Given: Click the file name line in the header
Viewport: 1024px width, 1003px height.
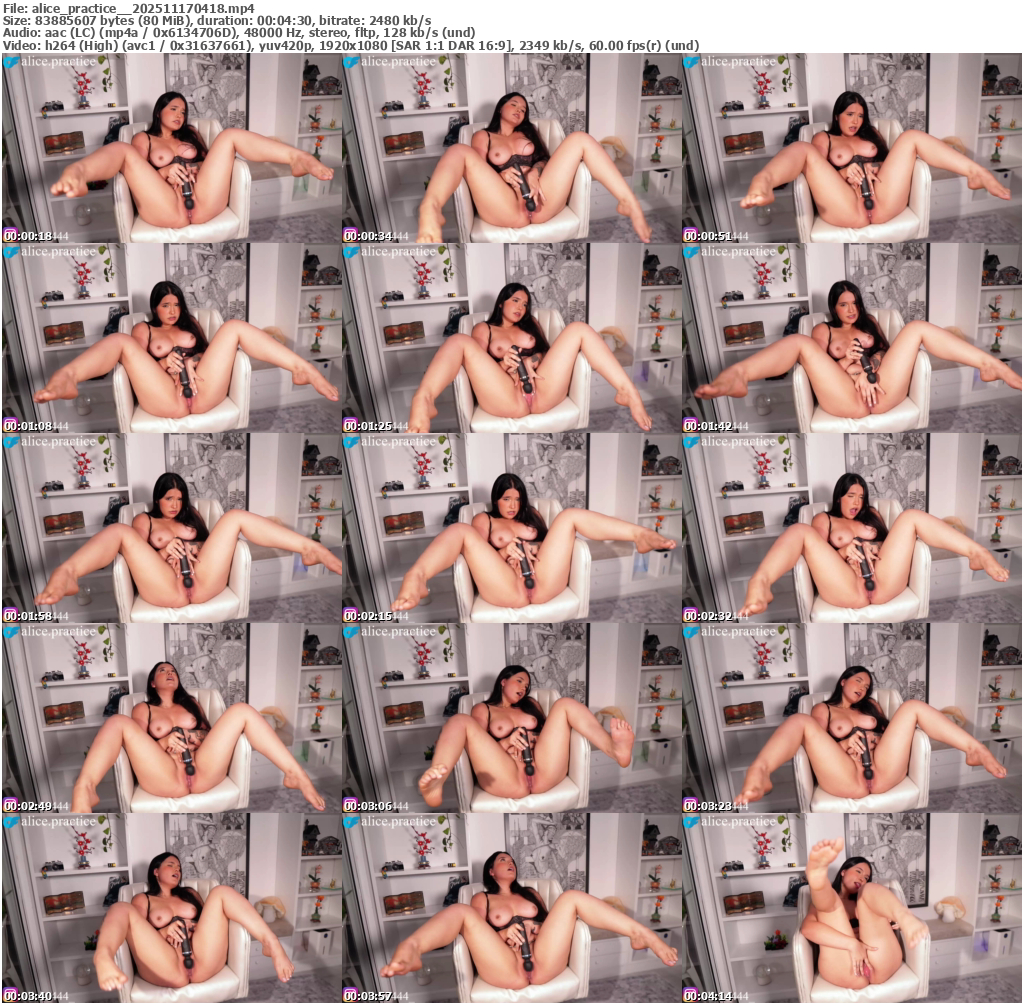Looking at the screenshot, I should (x=129, y=7).
